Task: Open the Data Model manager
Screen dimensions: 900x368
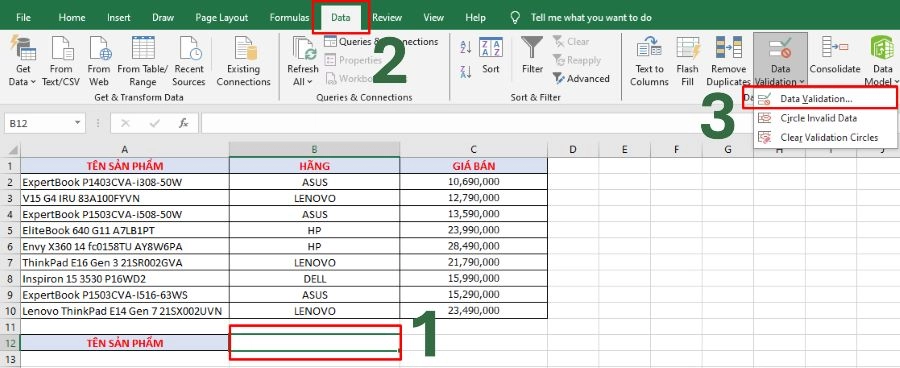Action: click(x=882, y=61)
